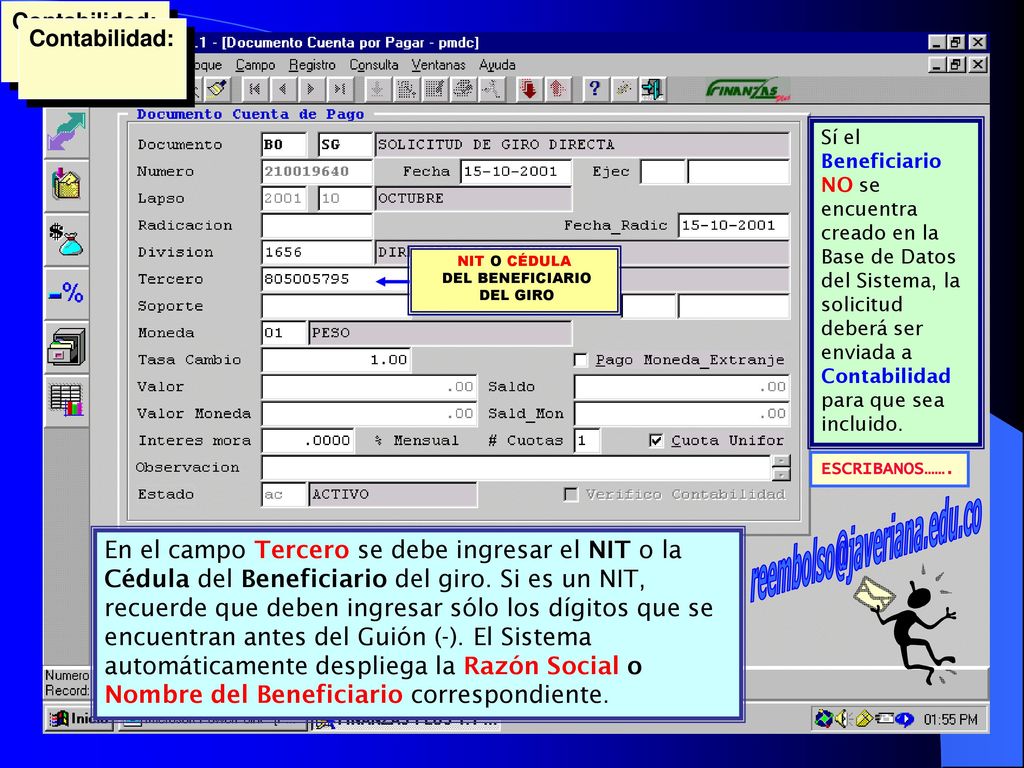The image size is (1024, 768).
Task: Open the Ventanas menu
Action: pyautogui.click(x=438, y=65)
